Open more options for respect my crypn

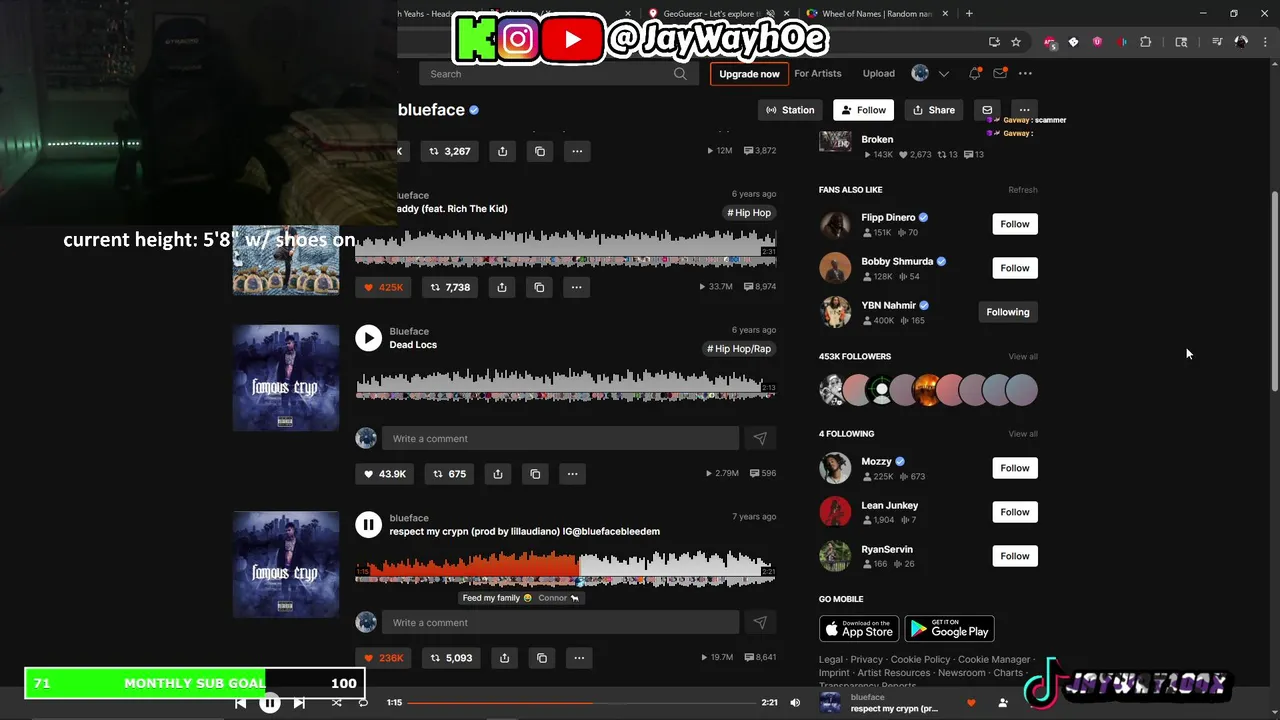pyautogui.click(x=579, y=658)
